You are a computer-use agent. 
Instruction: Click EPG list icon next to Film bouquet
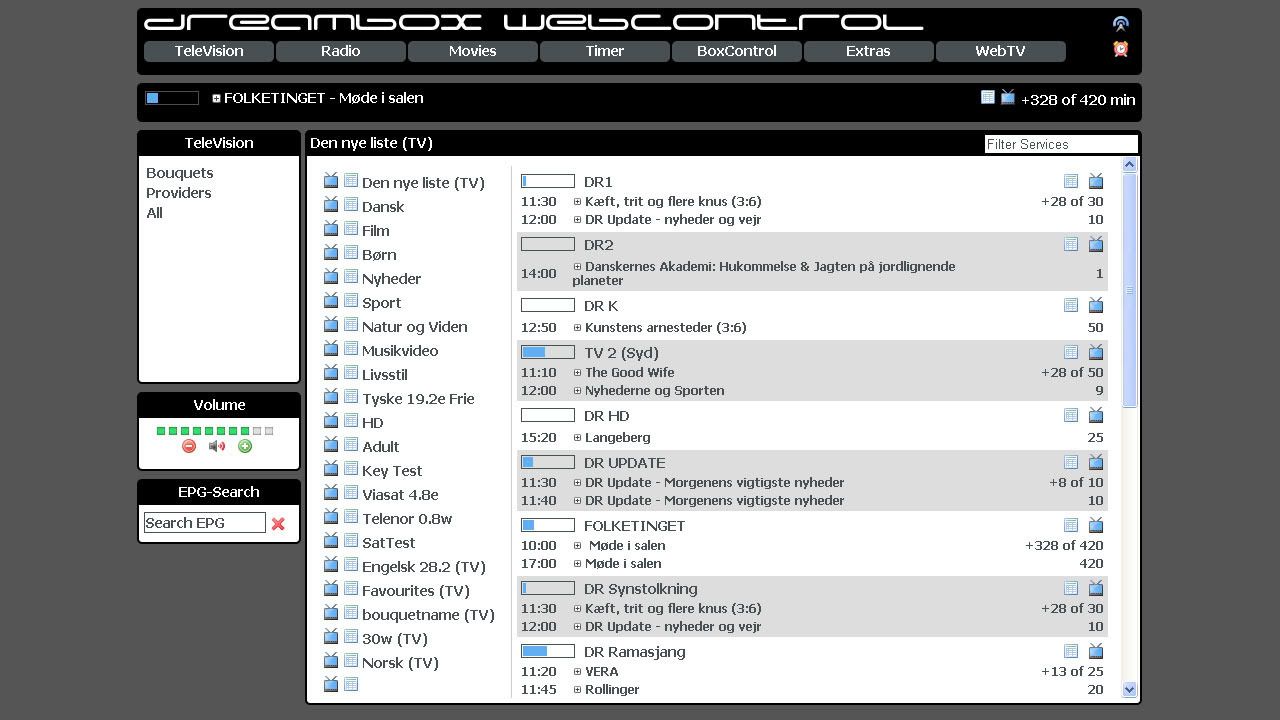click(x=351, y=229)
